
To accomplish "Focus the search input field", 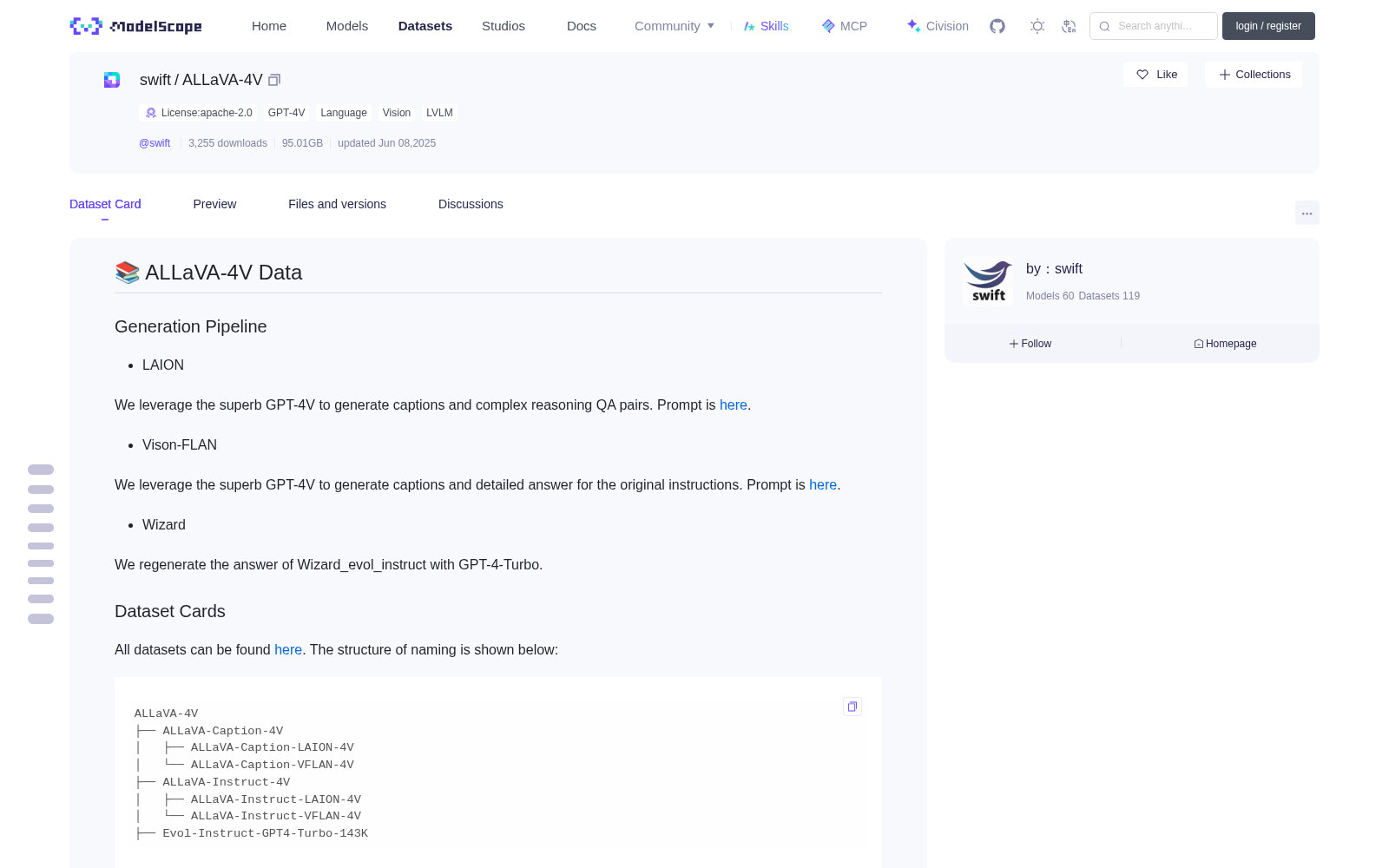I will pos(1154,26).
